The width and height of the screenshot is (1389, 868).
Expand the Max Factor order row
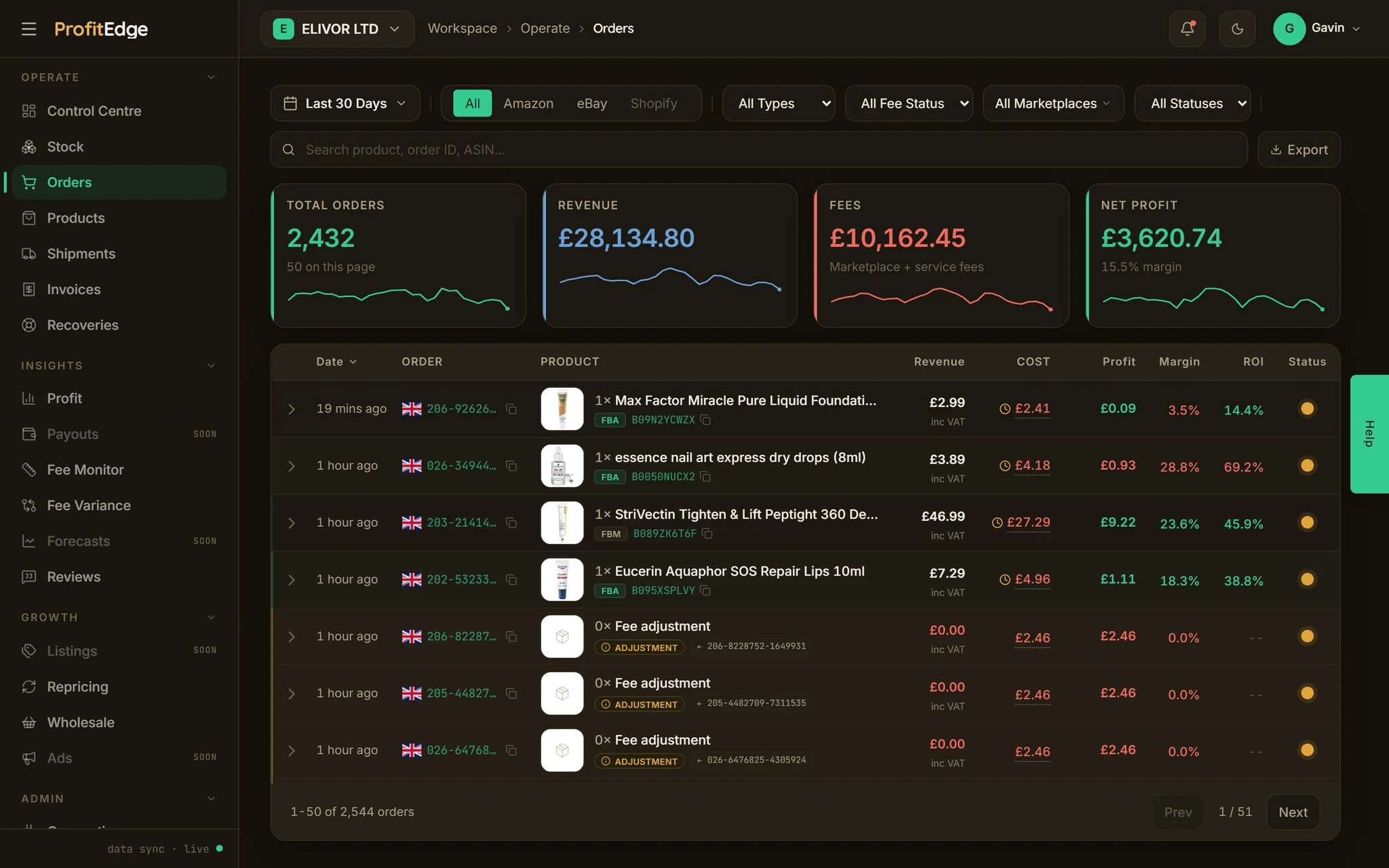(292, 409)
